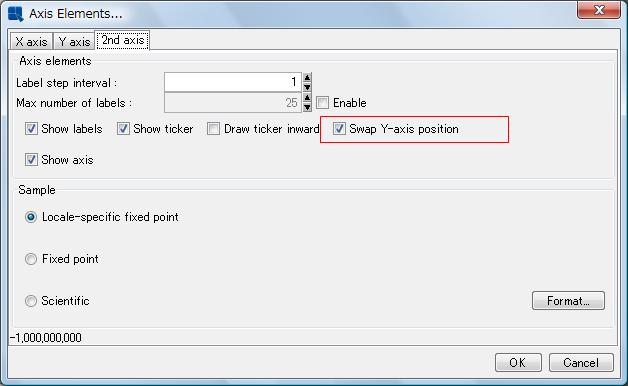Enable the Max number of labels option
Screen dimensions: 628x386
(x=323, y=103)
